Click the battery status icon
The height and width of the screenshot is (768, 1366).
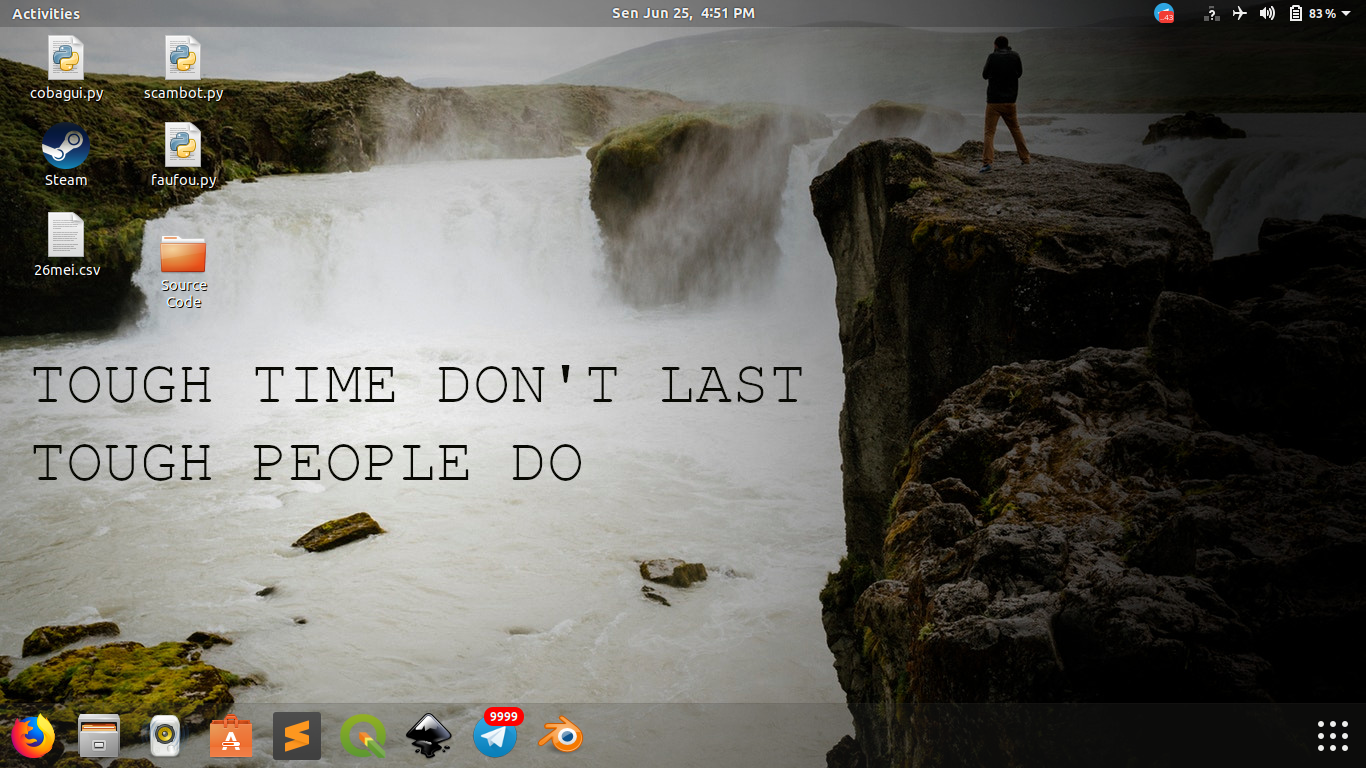1296,13
